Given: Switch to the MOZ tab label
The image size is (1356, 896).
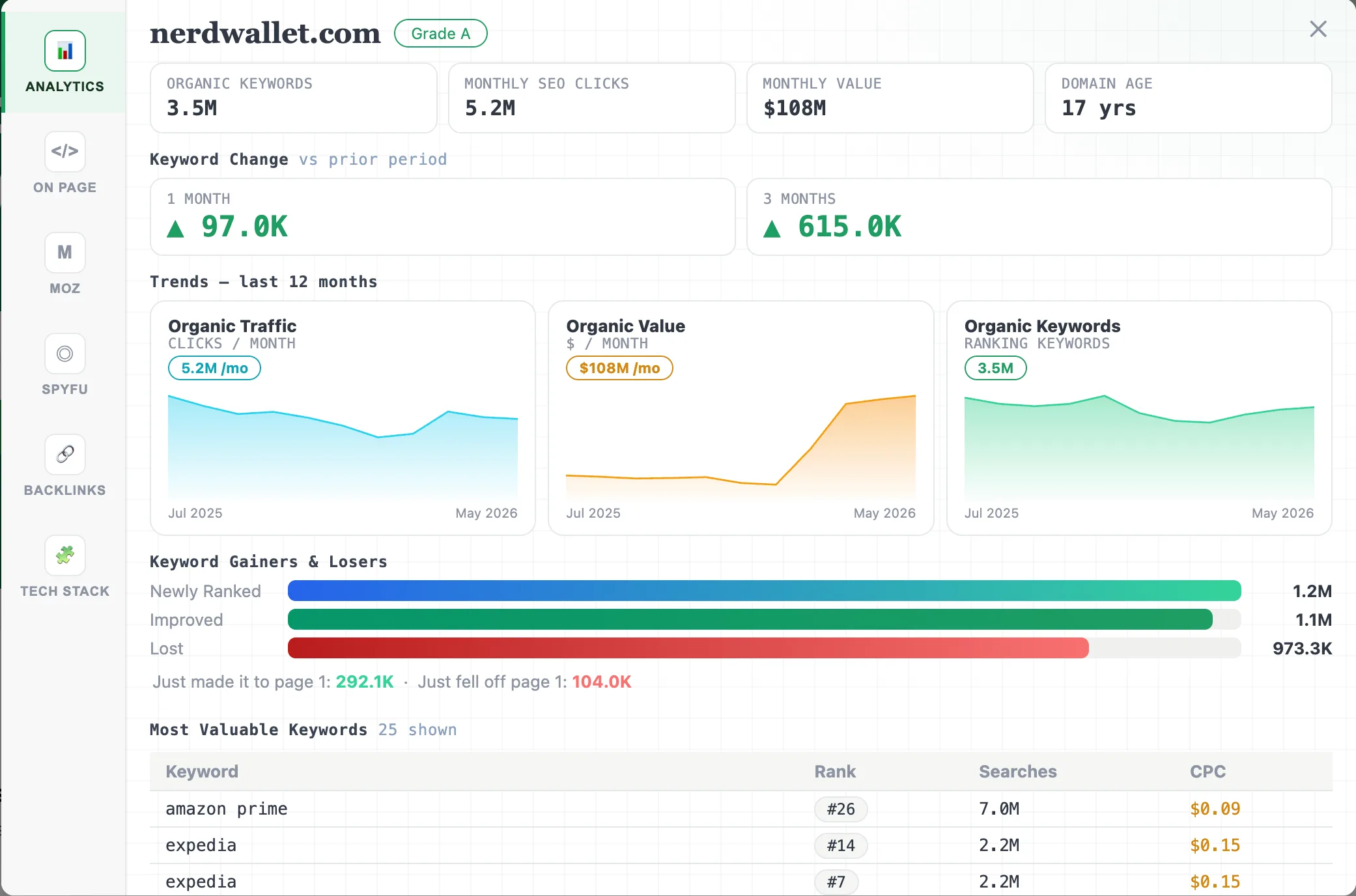Looking at the screenshot, I should [64, 288].
